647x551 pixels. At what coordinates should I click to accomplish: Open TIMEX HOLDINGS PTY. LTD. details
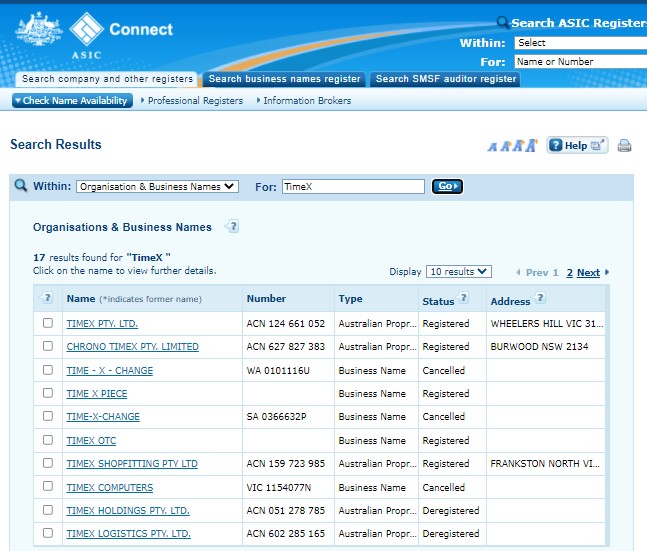(x=128, y=511)
